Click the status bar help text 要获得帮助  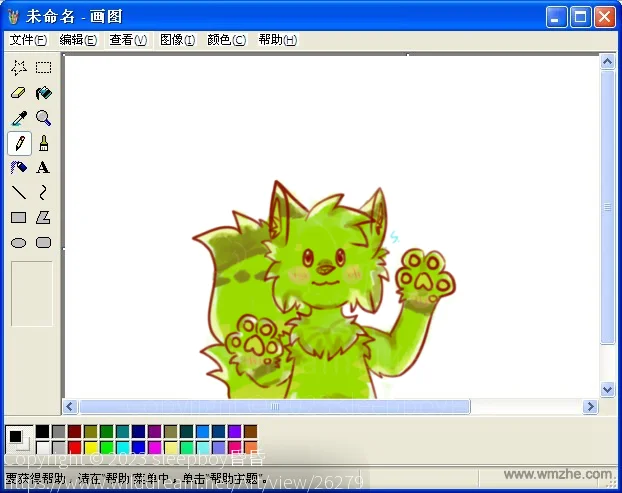pyautogui.click(x=137, y=478)
